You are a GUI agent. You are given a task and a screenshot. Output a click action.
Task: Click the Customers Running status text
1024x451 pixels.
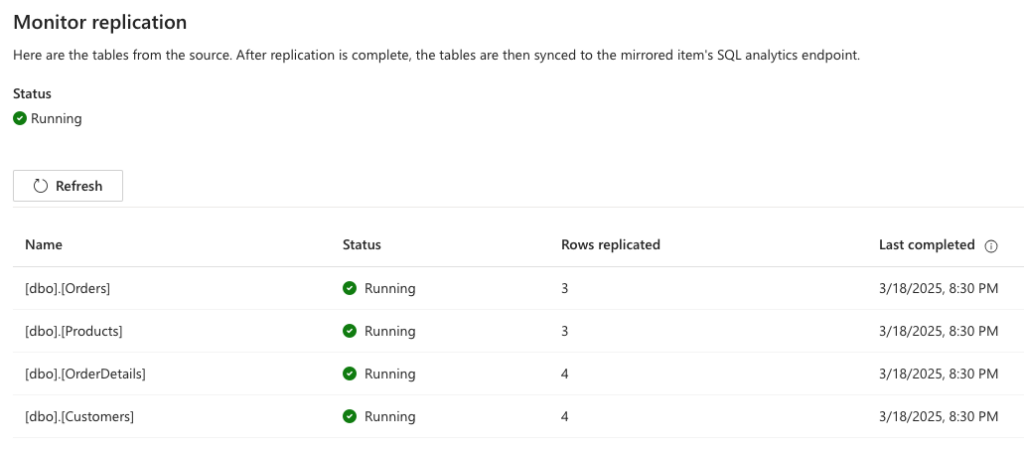(390, 416)
